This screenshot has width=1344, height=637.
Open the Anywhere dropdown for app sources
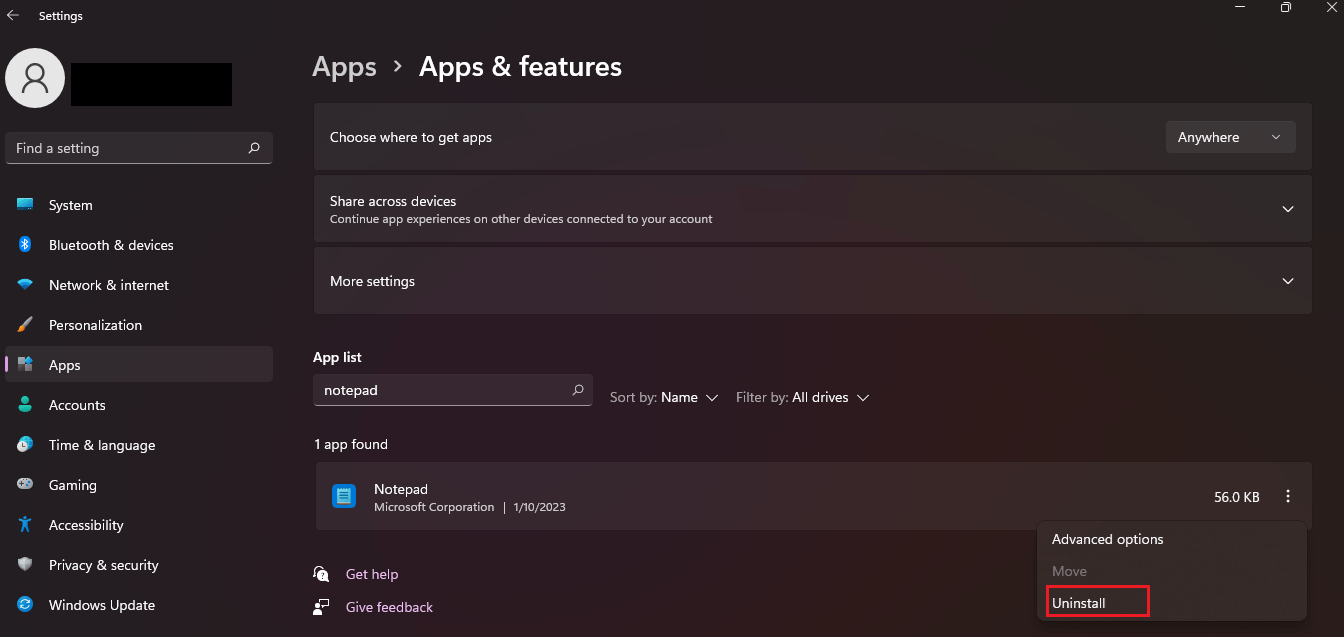pyautogui.click(x=1230, y=137)
